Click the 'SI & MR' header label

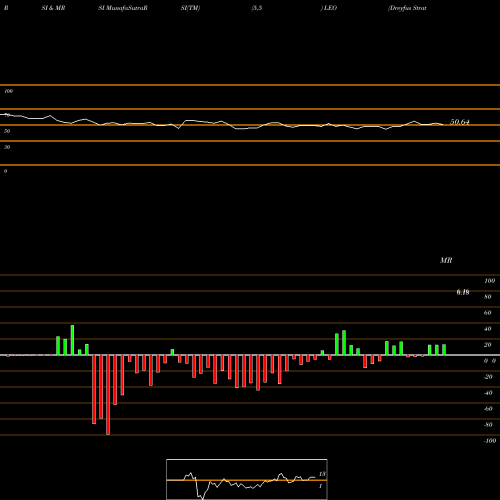click(x=53, y=8)
